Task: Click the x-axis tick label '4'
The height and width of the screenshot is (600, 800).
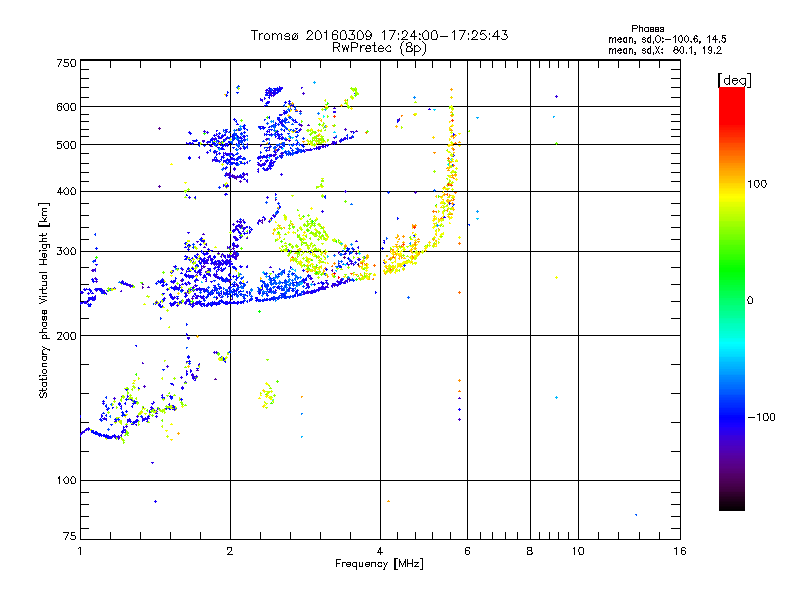Action: (x=380, y=551)
